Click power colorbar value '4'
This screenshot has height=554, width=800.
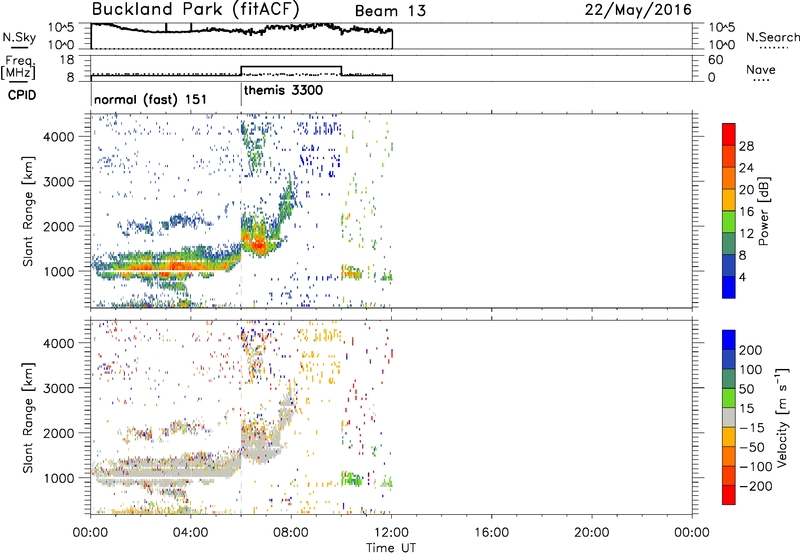pos(742,277)
